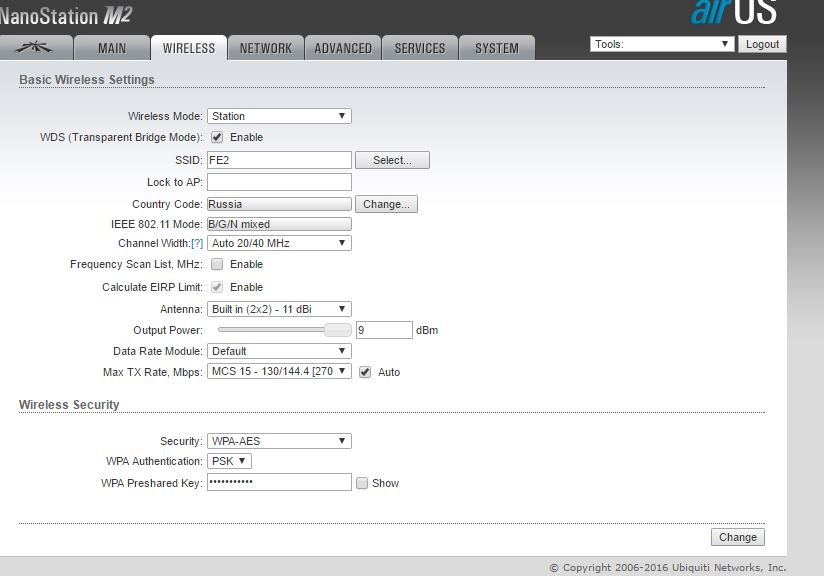Open the NETWORK tab
The image size is (824, 576).
[x=266, y=48]
